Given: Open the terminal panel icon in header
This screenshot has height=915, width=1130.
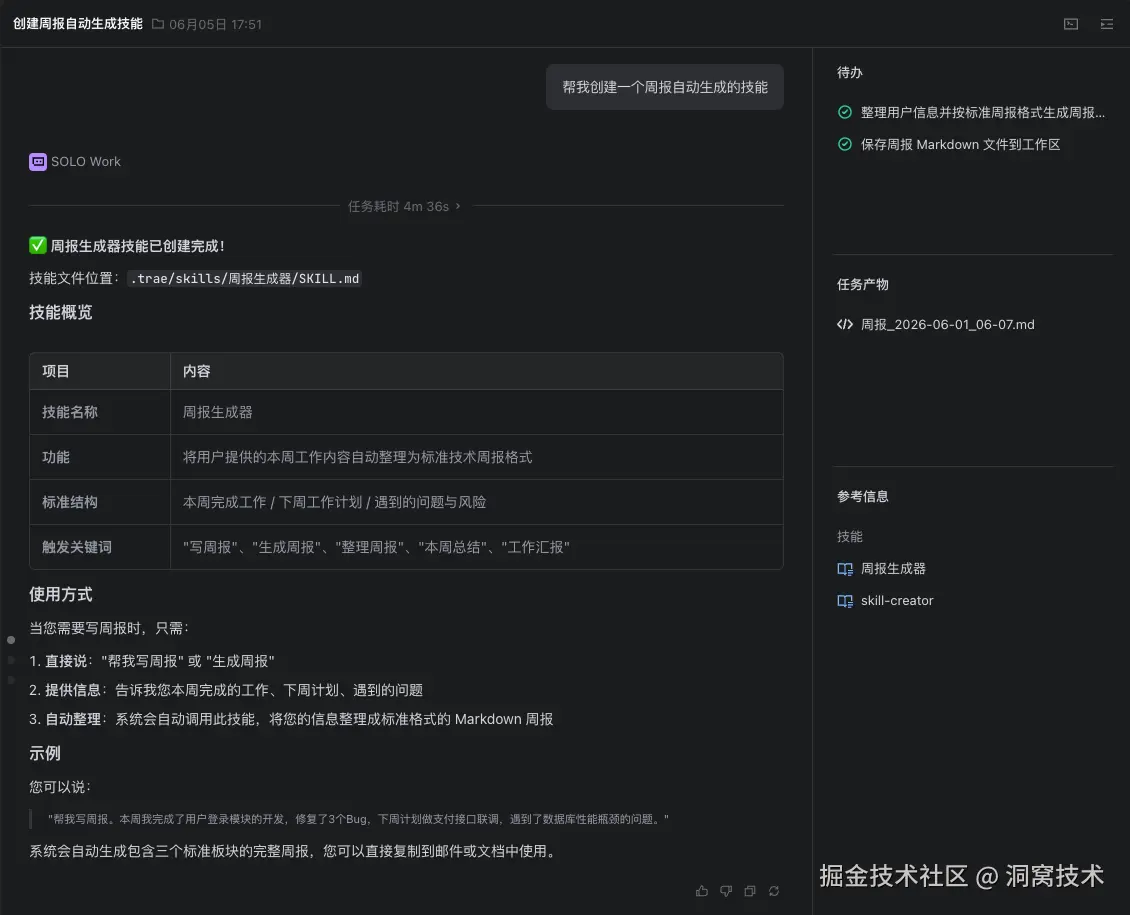Looking at the screenshot, I should pyautogui.click(x=1071, y=24).
